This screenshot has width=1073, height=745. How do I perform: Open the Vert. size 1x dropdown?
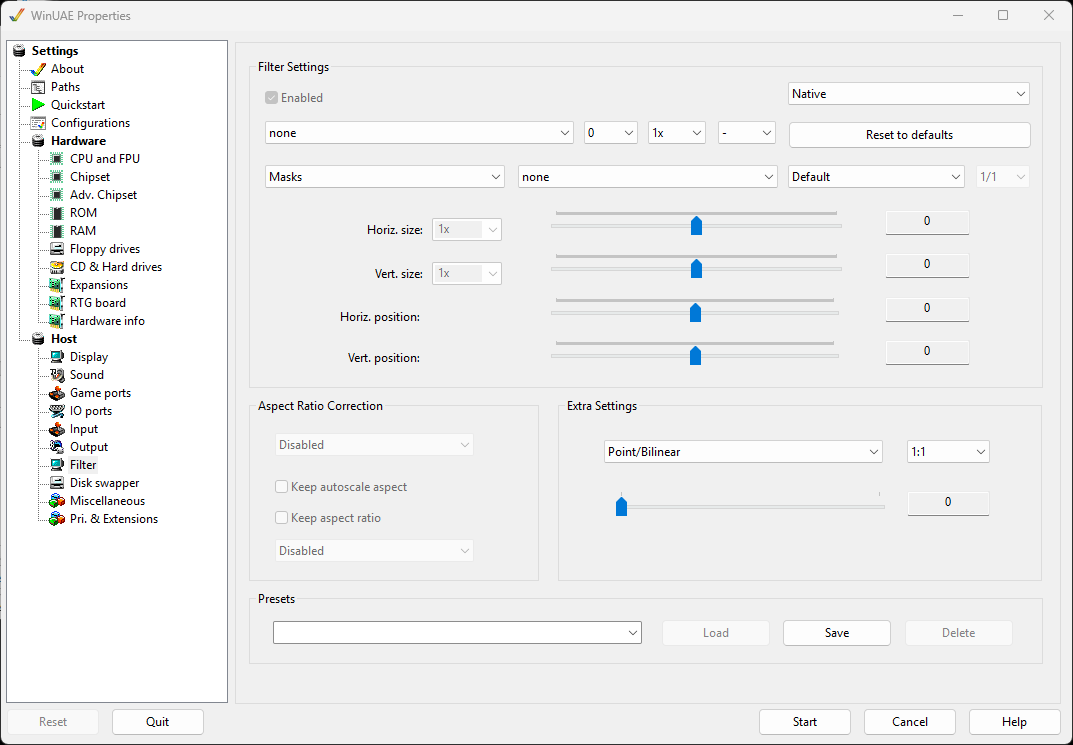click(467, 274)
